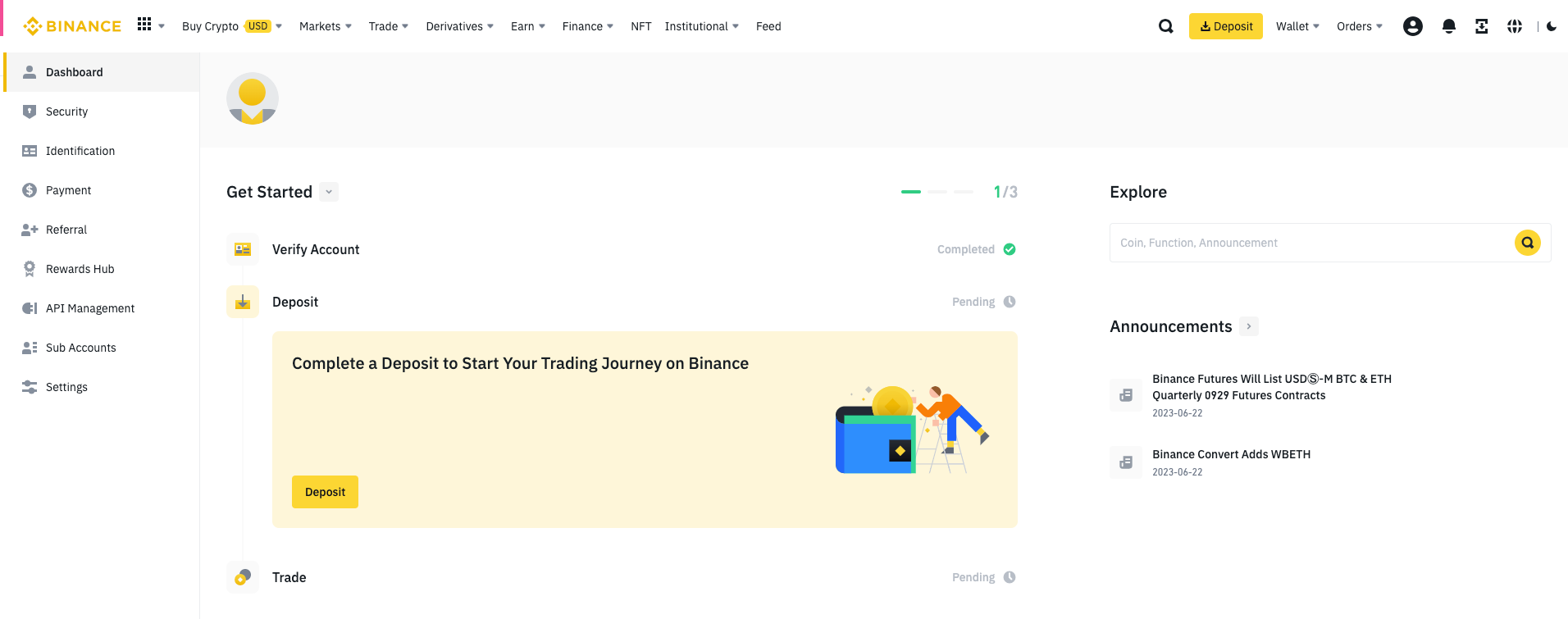The height and width of the screenshot is (619, 1568).
Task: Click the Rewards Hub medal icon
Action: pos(30,269)
